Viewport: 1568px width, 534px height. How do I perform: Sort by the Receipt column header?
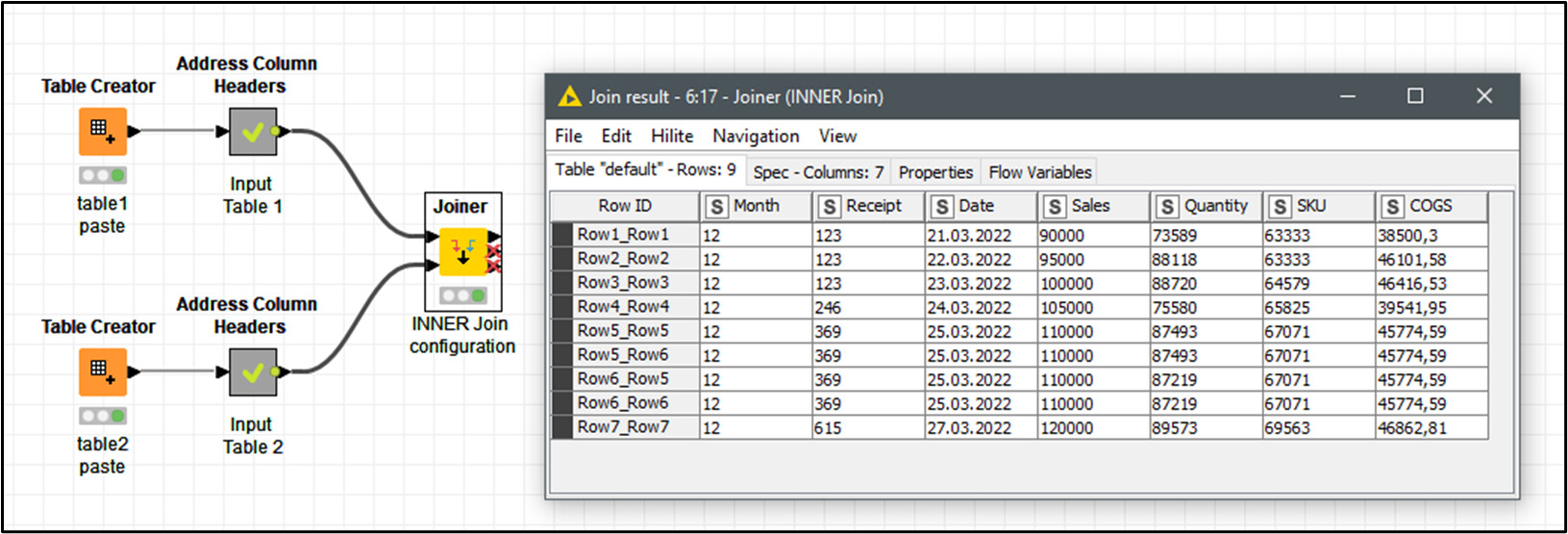(868, 206)
